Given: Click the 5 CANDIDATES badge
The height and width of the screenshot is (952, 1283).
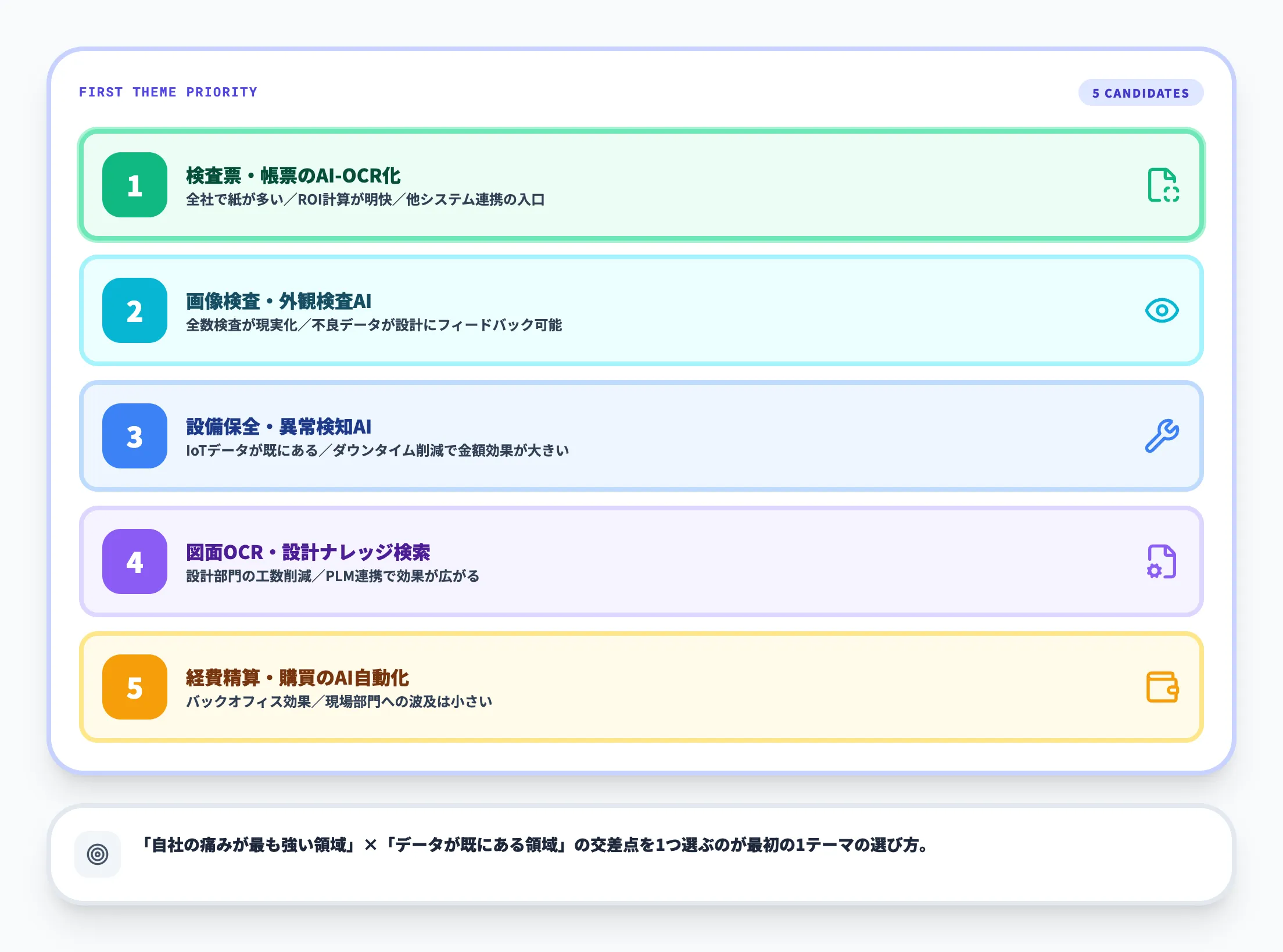Looking at the screenshot, I should 1140,92.
